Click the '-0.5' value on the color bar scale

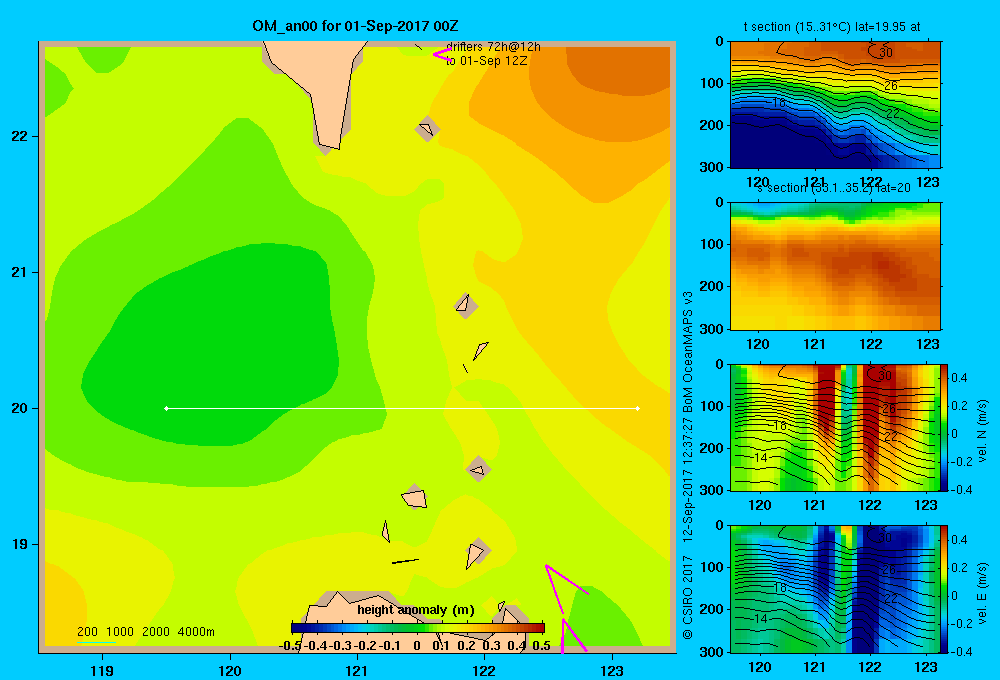click(x=290, y=646)
